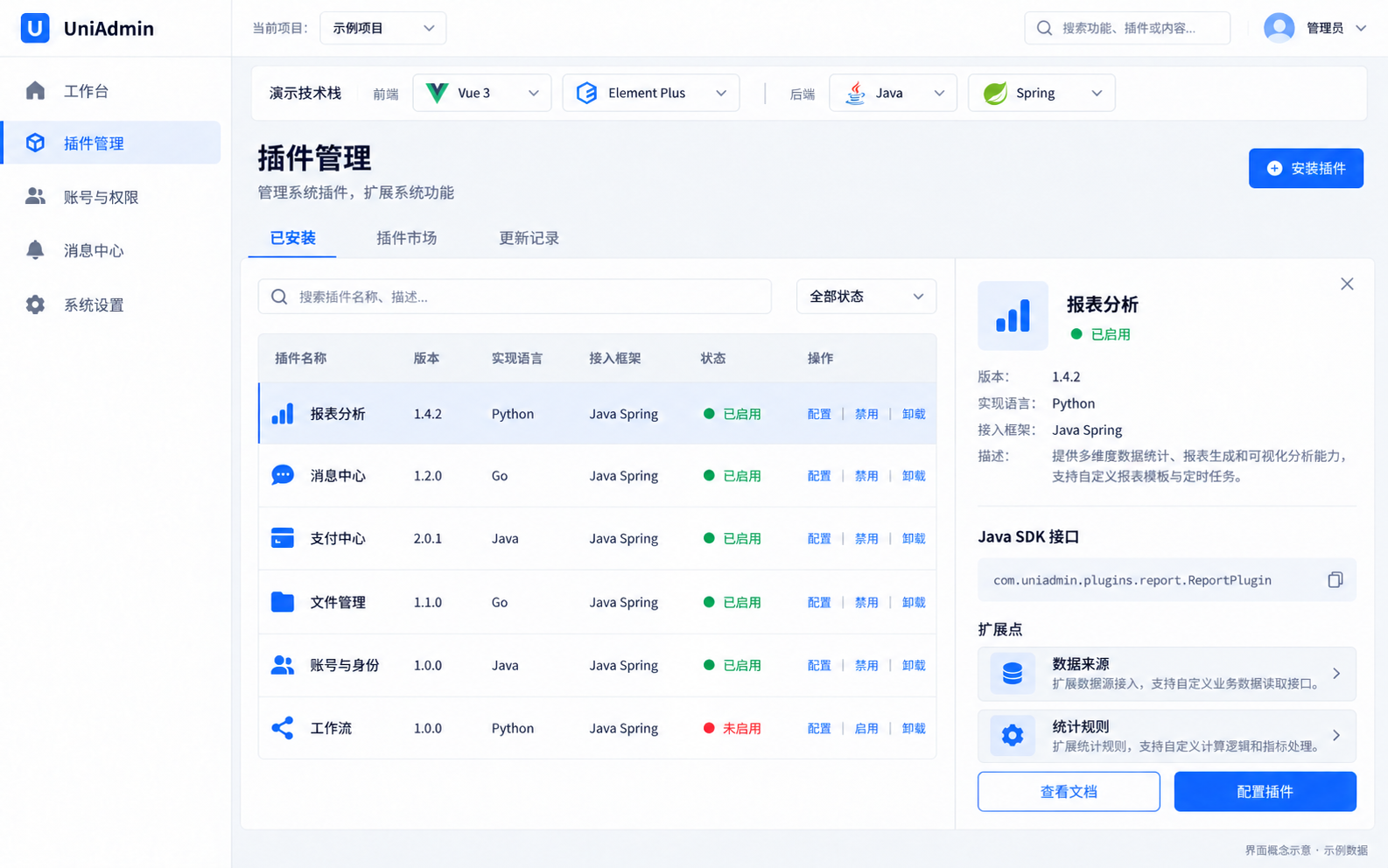
Task: Click the 未启用 status of 工作流
Action: pyautogui.click(x=733, y=728)
